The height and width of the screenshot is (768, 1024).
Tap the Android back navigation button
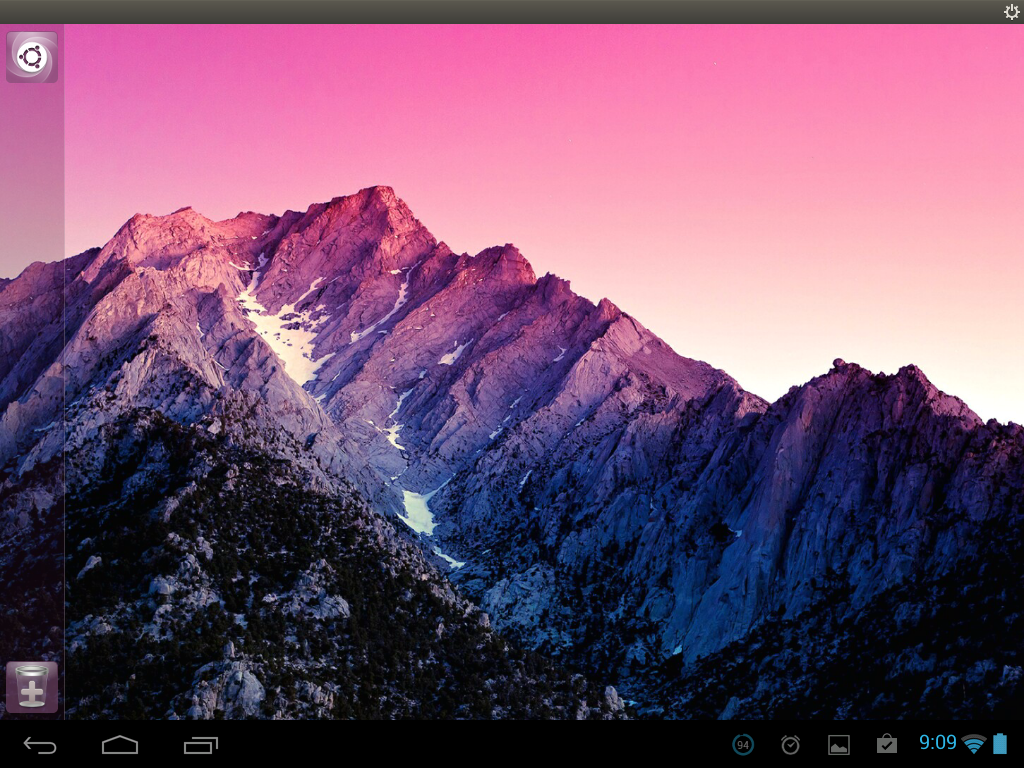pyautogui.click(x=40, y=744)
